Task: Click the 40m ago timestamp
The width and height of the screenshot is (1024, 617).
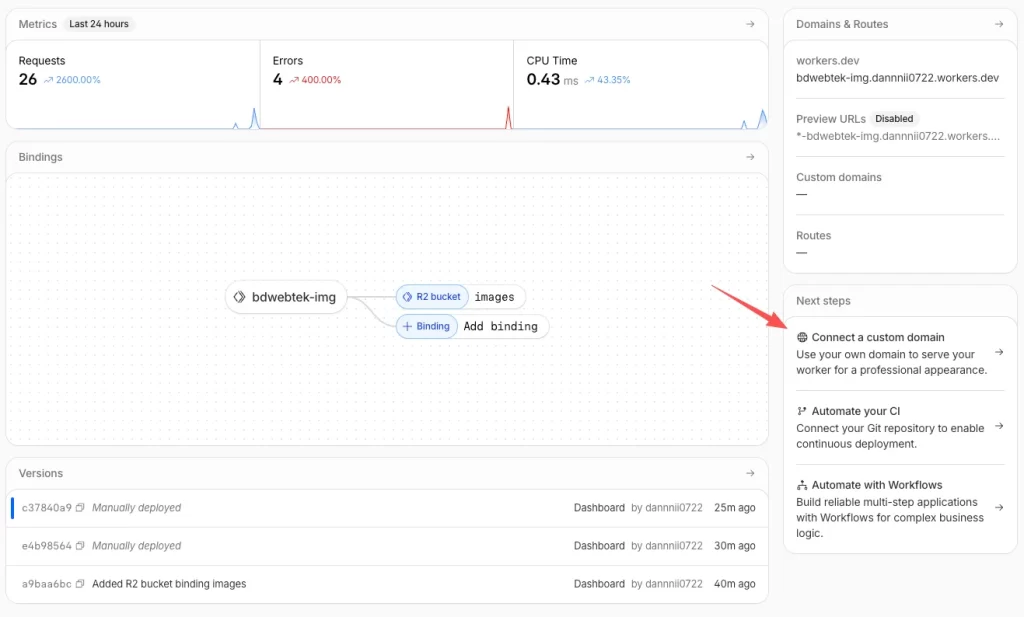Action: click(735, 584)
